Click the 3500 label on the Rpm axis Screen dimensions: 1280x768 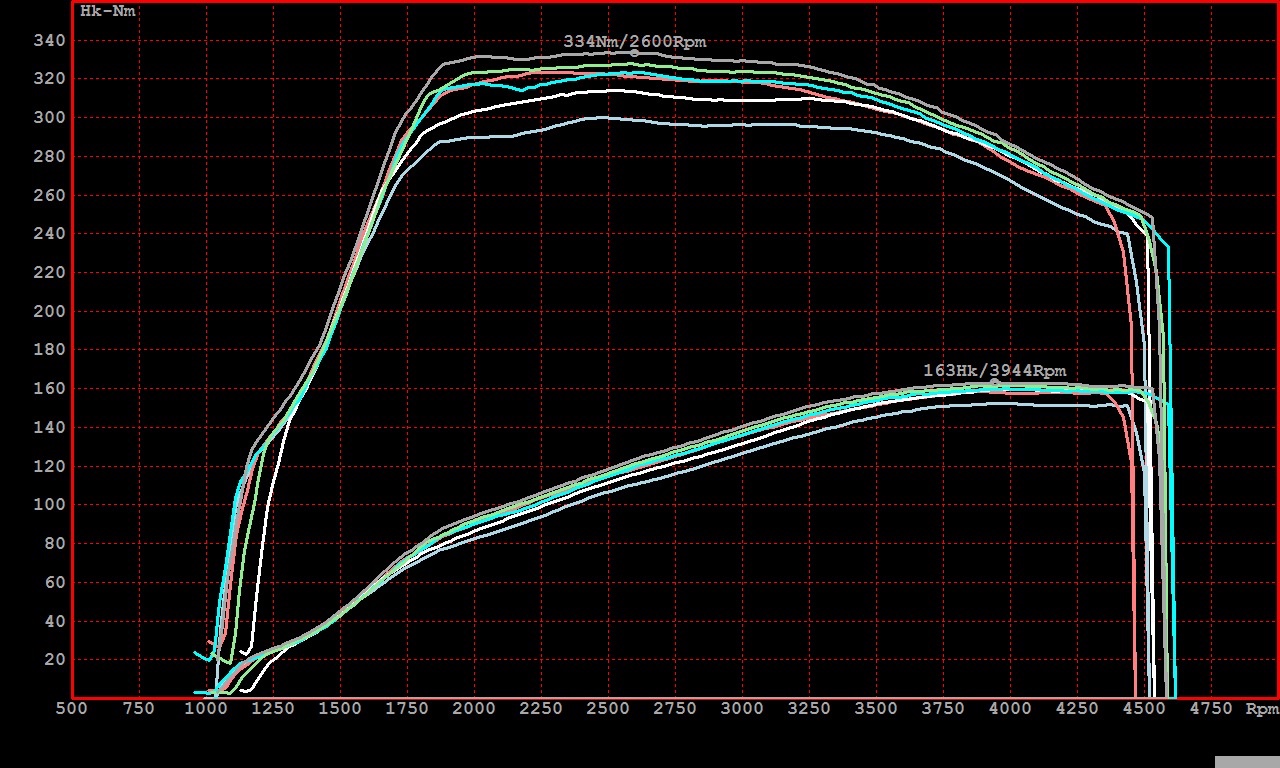(876, 709)
